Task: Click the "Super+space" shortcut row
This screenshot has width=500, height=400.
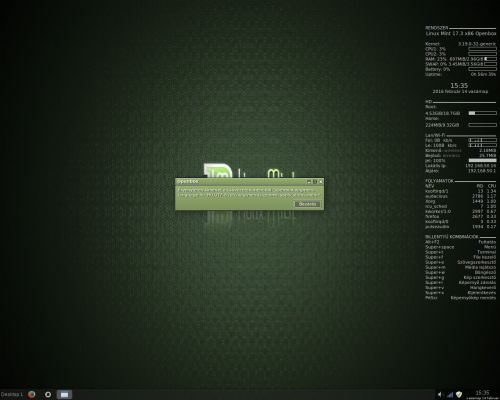Action: 461,247
